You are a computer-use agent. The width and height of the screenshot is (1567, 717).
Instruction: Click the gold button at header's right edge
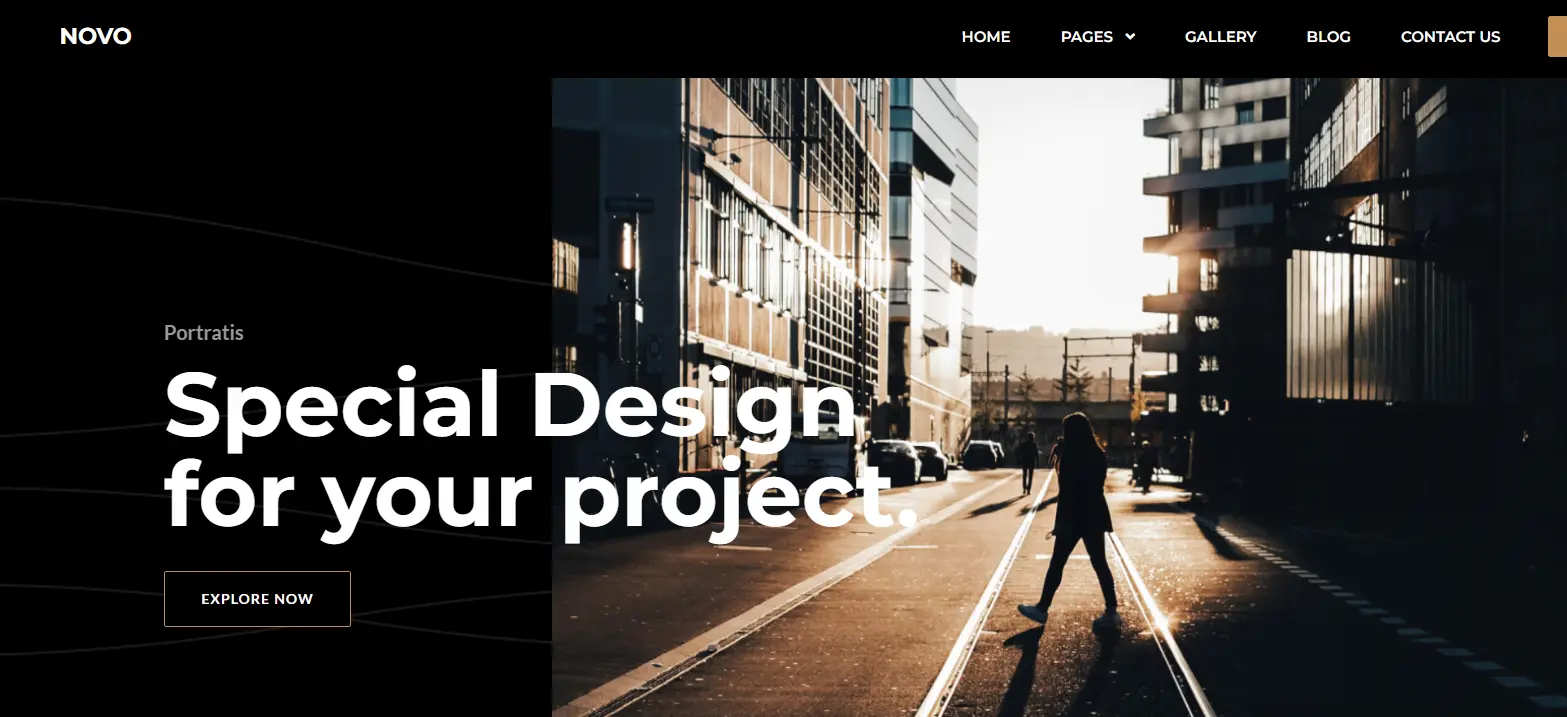pos(1557,37)
